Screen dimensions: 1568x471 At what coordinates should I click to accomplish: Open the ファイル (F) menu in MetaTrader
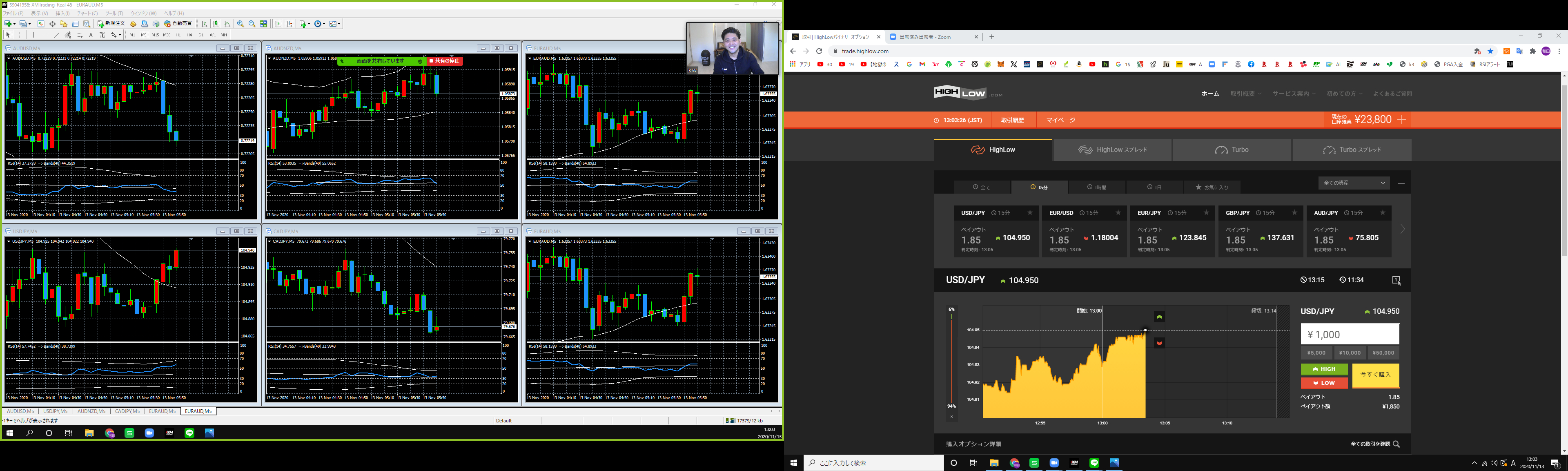pyautogui.click(x=13, y=13)
